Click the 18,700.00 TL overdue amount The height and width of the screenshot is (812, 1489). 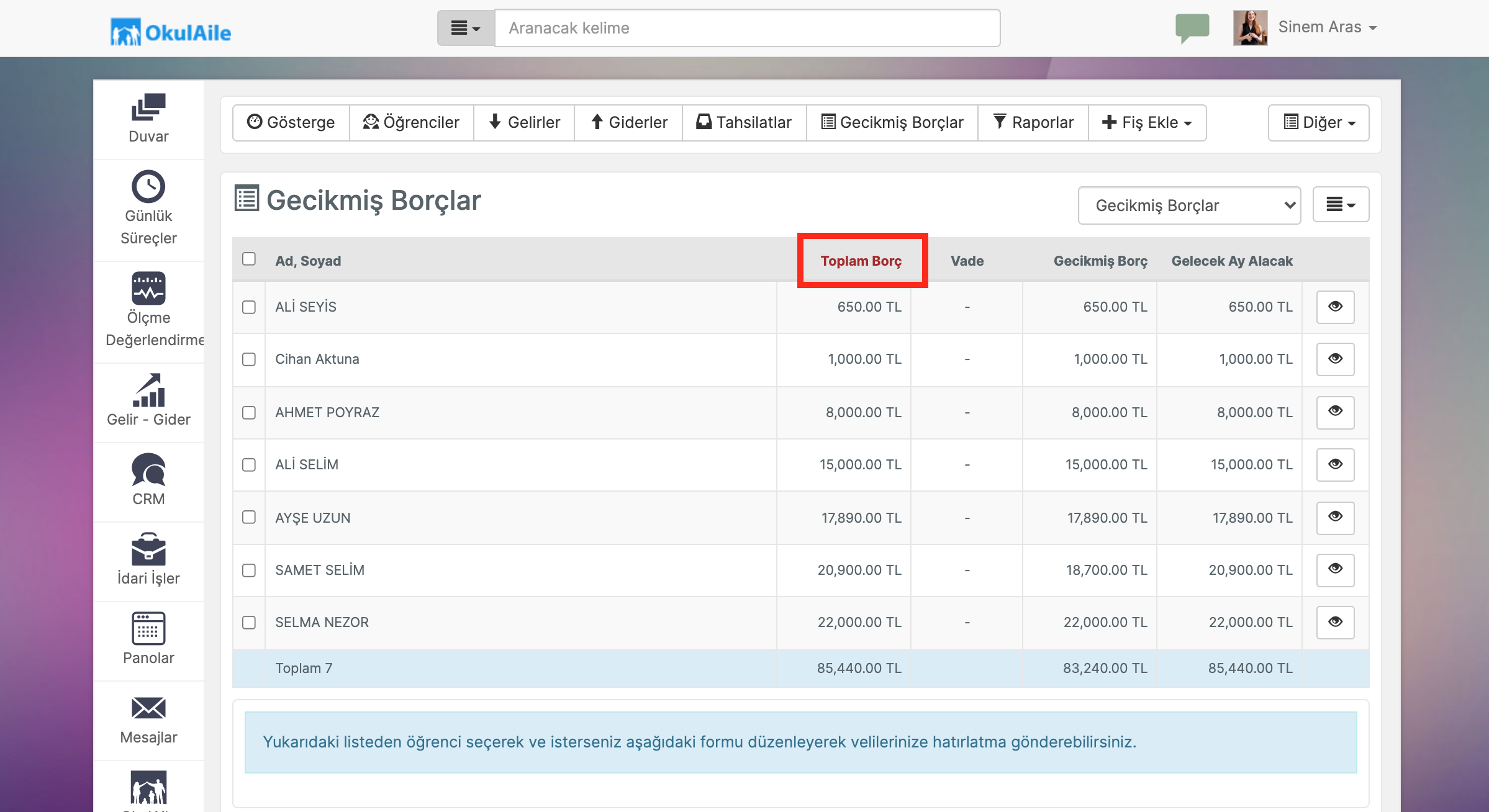1107,570
